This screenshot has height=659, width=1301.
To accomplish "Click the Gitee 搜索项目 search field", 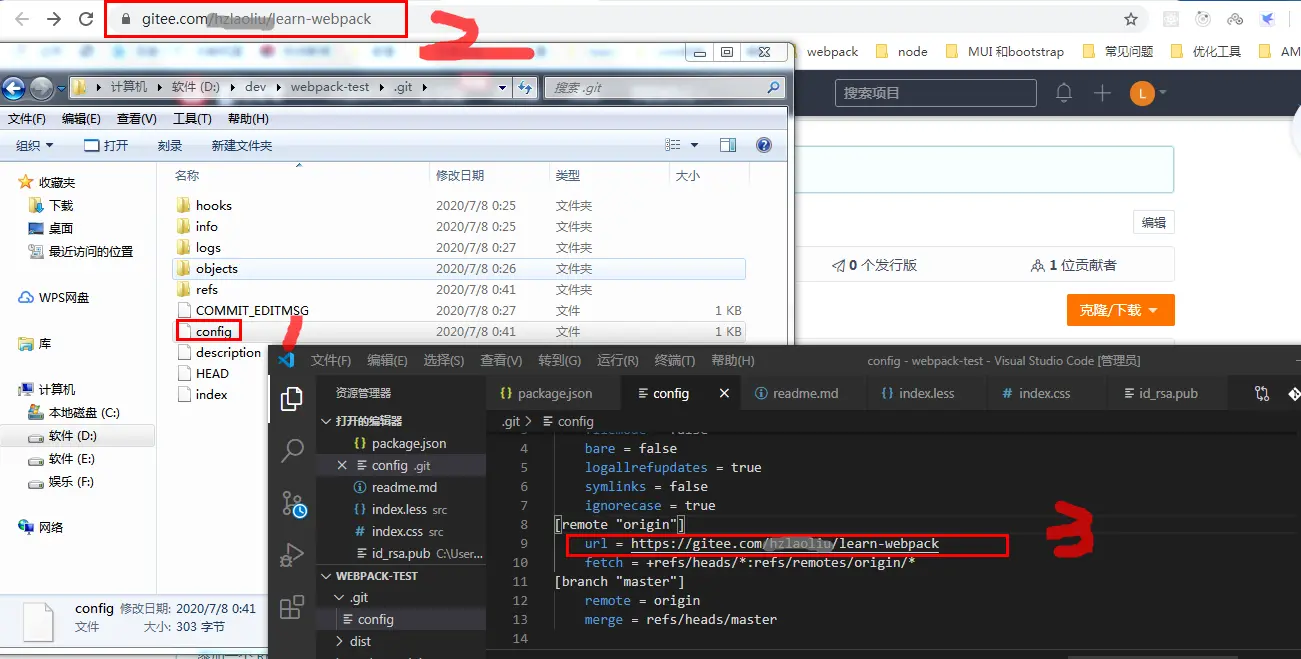I will click(x=936, y=93).
